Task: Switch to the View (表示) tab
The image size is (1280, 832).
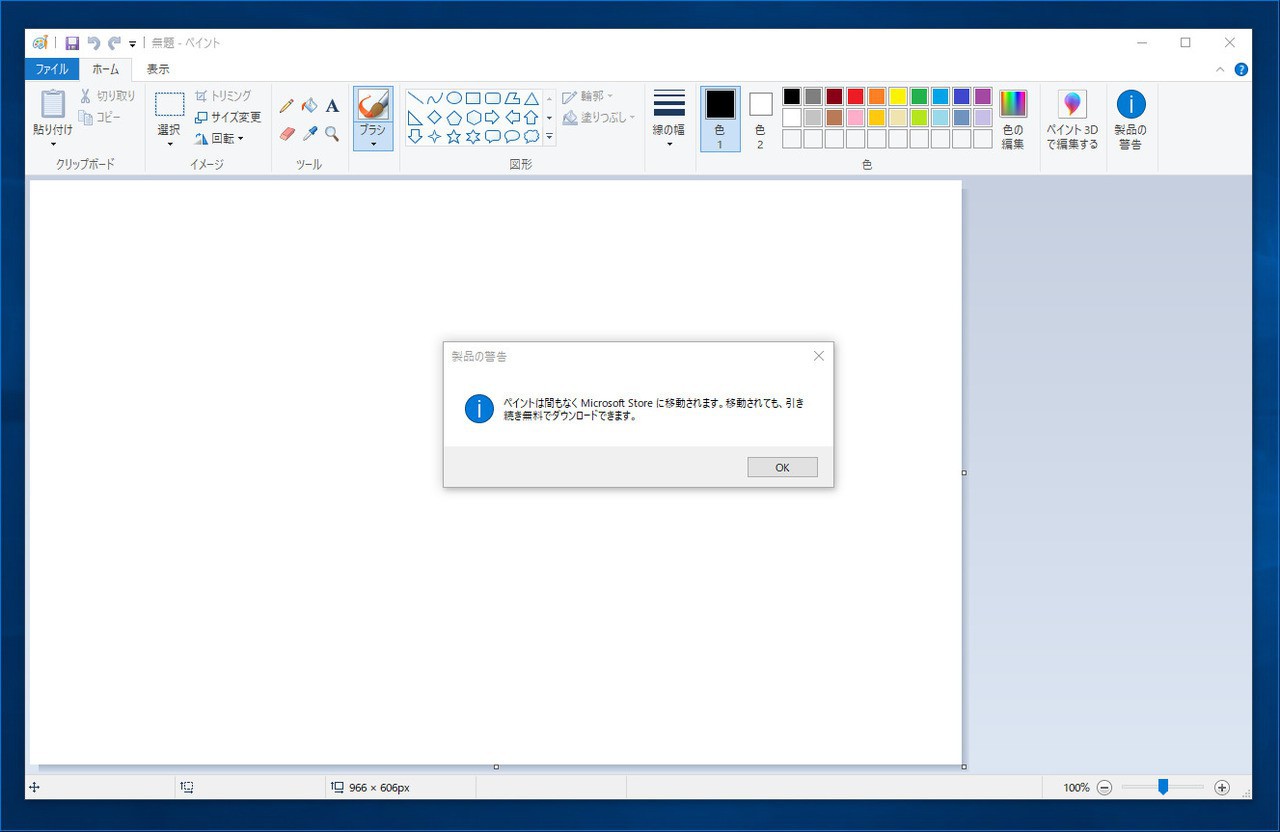Action: pos(158,69)
